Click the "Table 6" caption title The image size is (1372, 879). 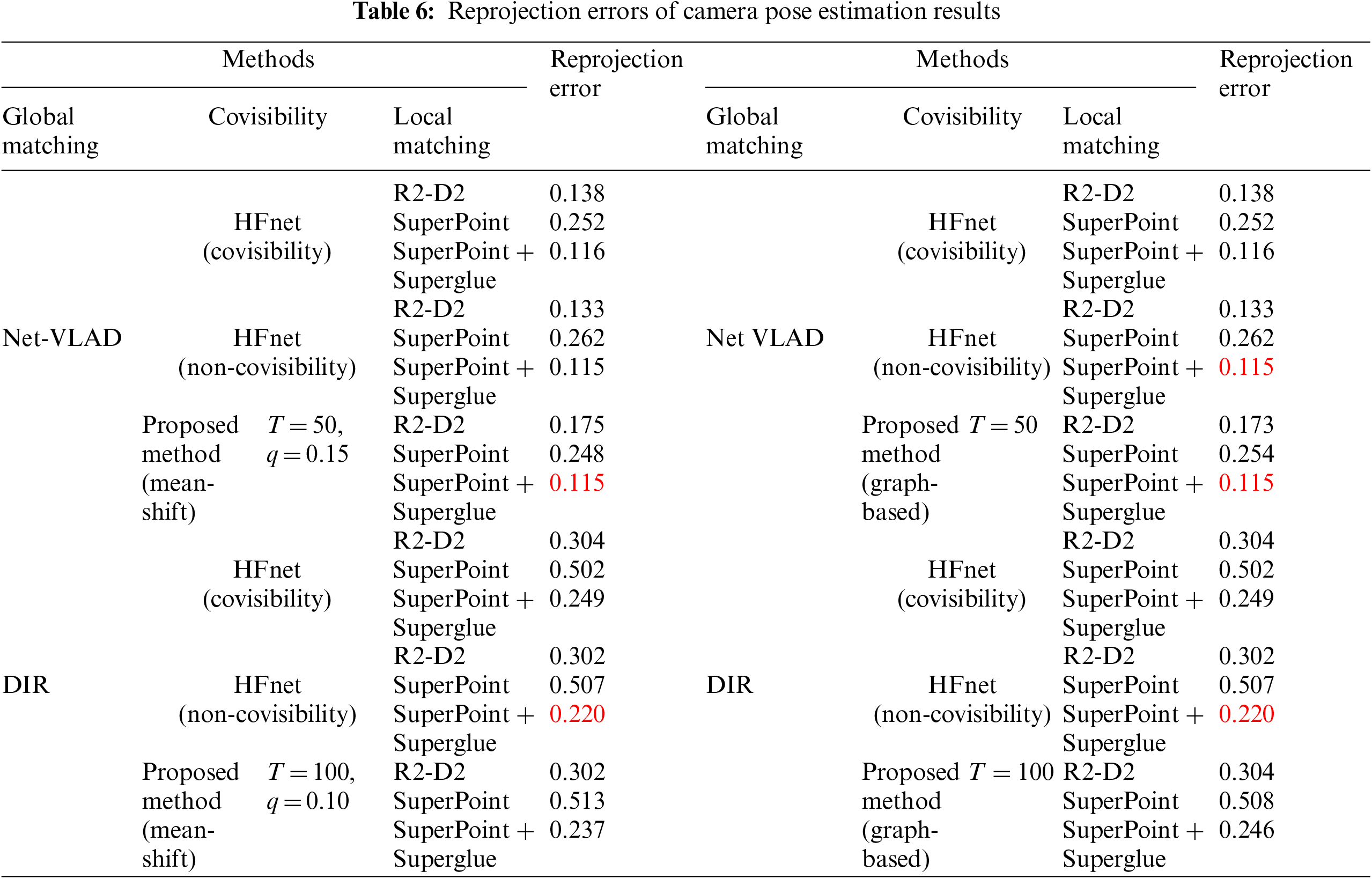pos(676,11)
